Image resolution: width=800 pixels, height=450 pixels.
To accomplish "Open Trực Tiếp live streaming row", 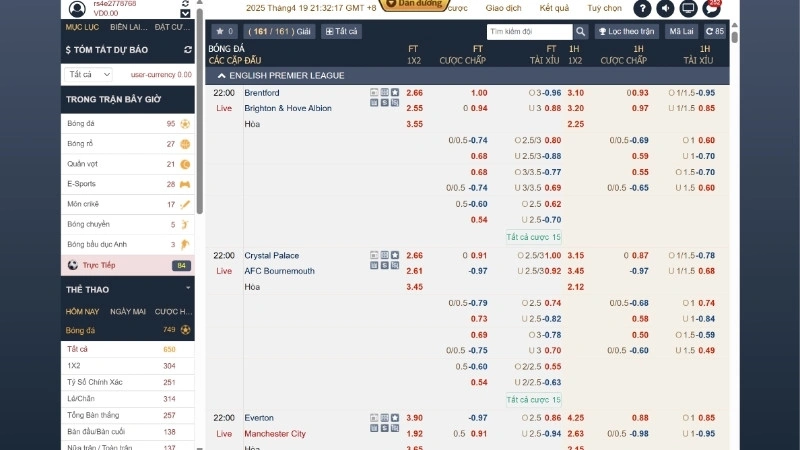I will pos(128,265).
